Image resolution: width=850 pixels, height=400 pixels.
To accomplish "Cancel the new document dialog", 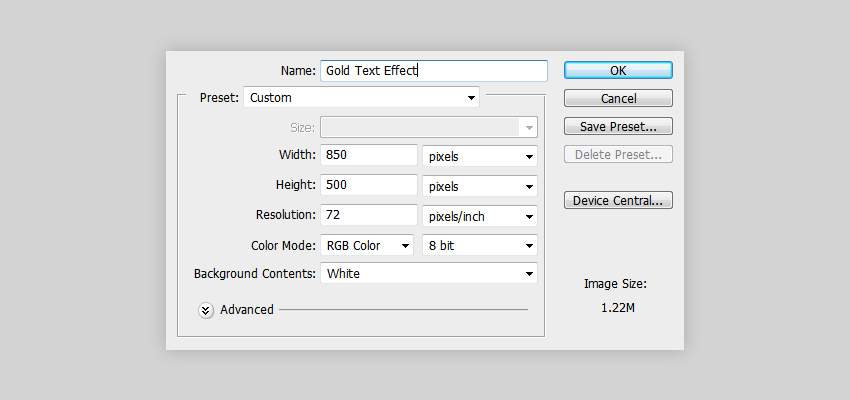I will coord(618,98).
